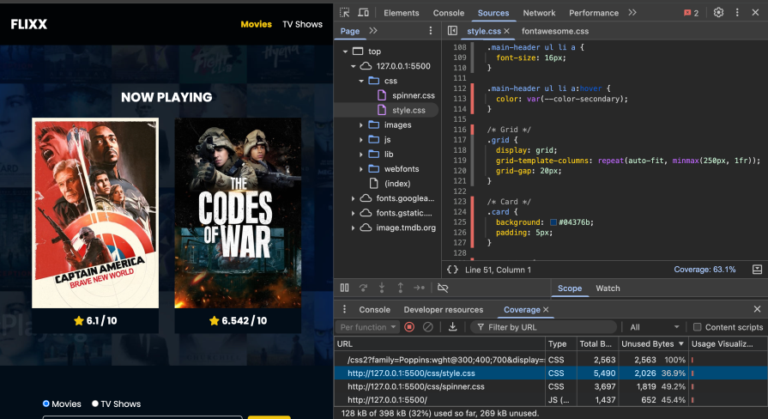Image resolution: width=768 pixels, height=419 pixels.
Task: Toggle the navigator sidebar icon
Action: click(453, 31)
